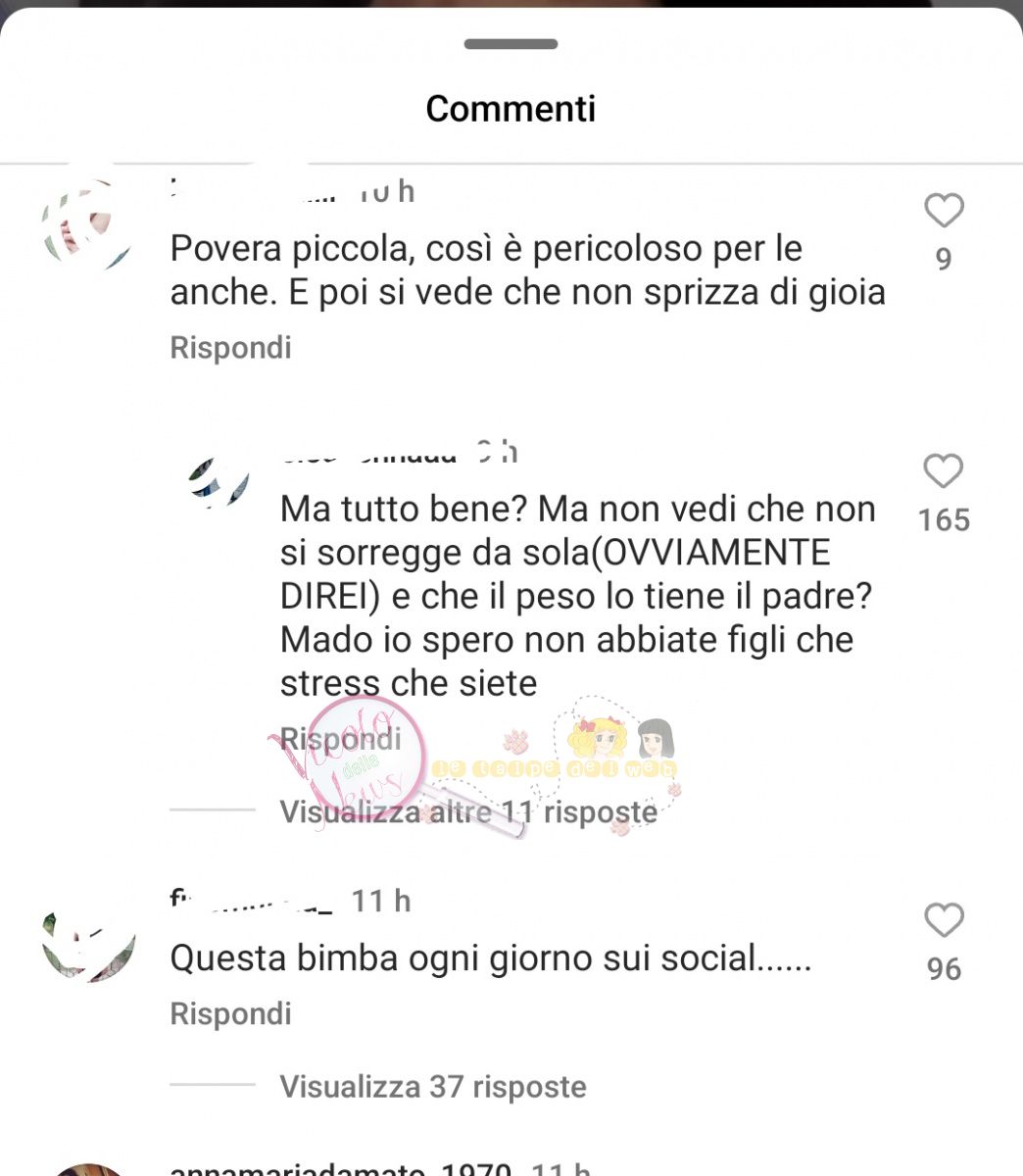Like the 'Povera piccola' comment

[x=944, y=211]
